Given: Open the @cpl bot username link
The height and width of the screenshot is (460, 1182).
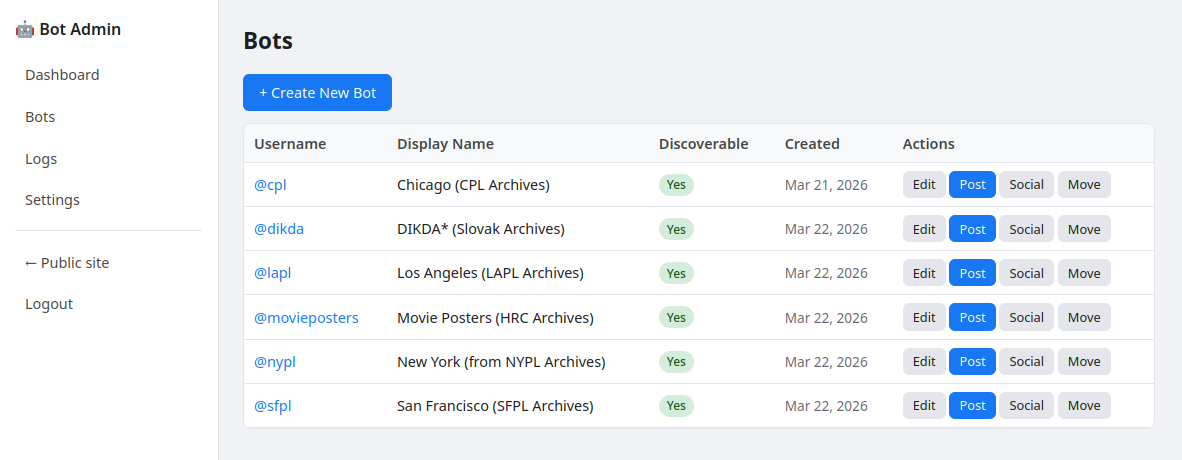Looking at the screenshot, I should 270,185.
